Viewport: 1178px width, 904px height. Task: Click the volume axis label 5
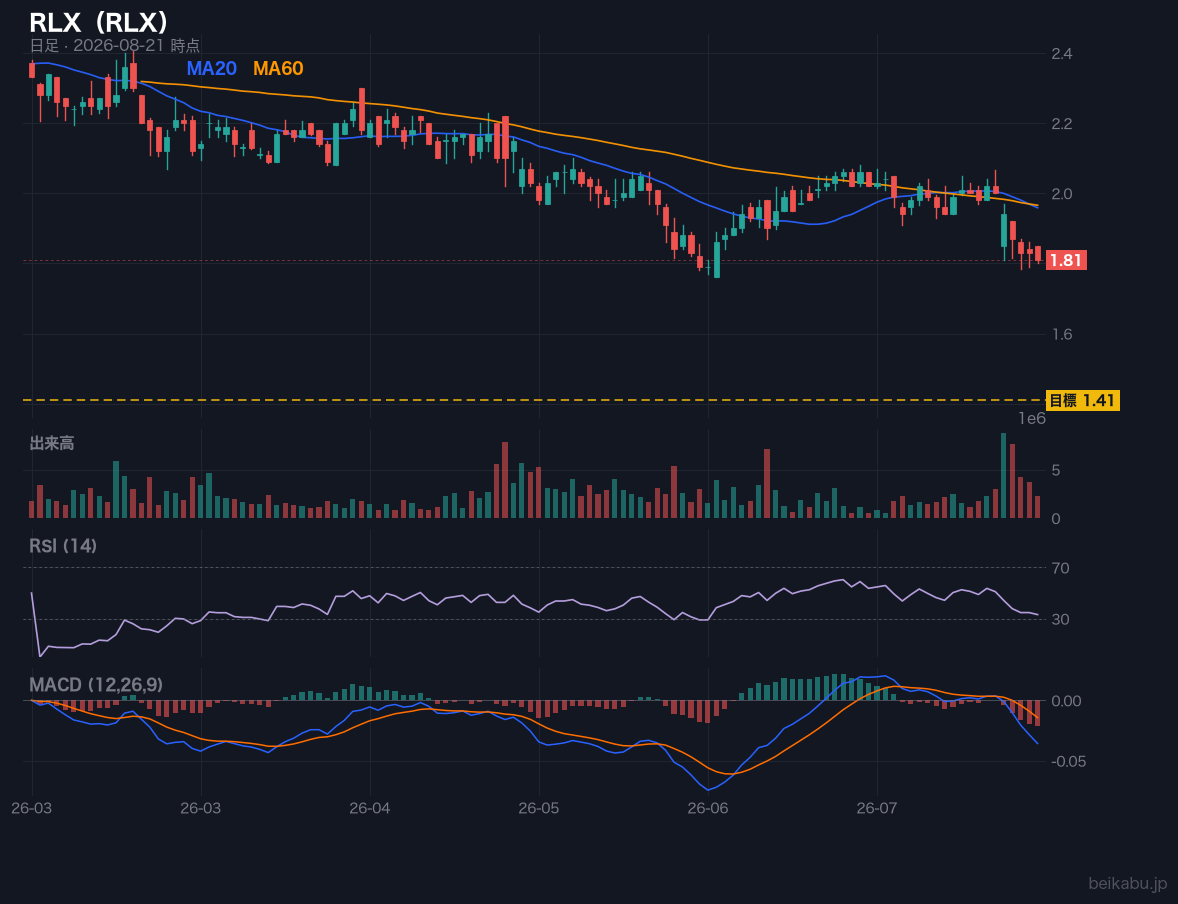[1056, 470]
